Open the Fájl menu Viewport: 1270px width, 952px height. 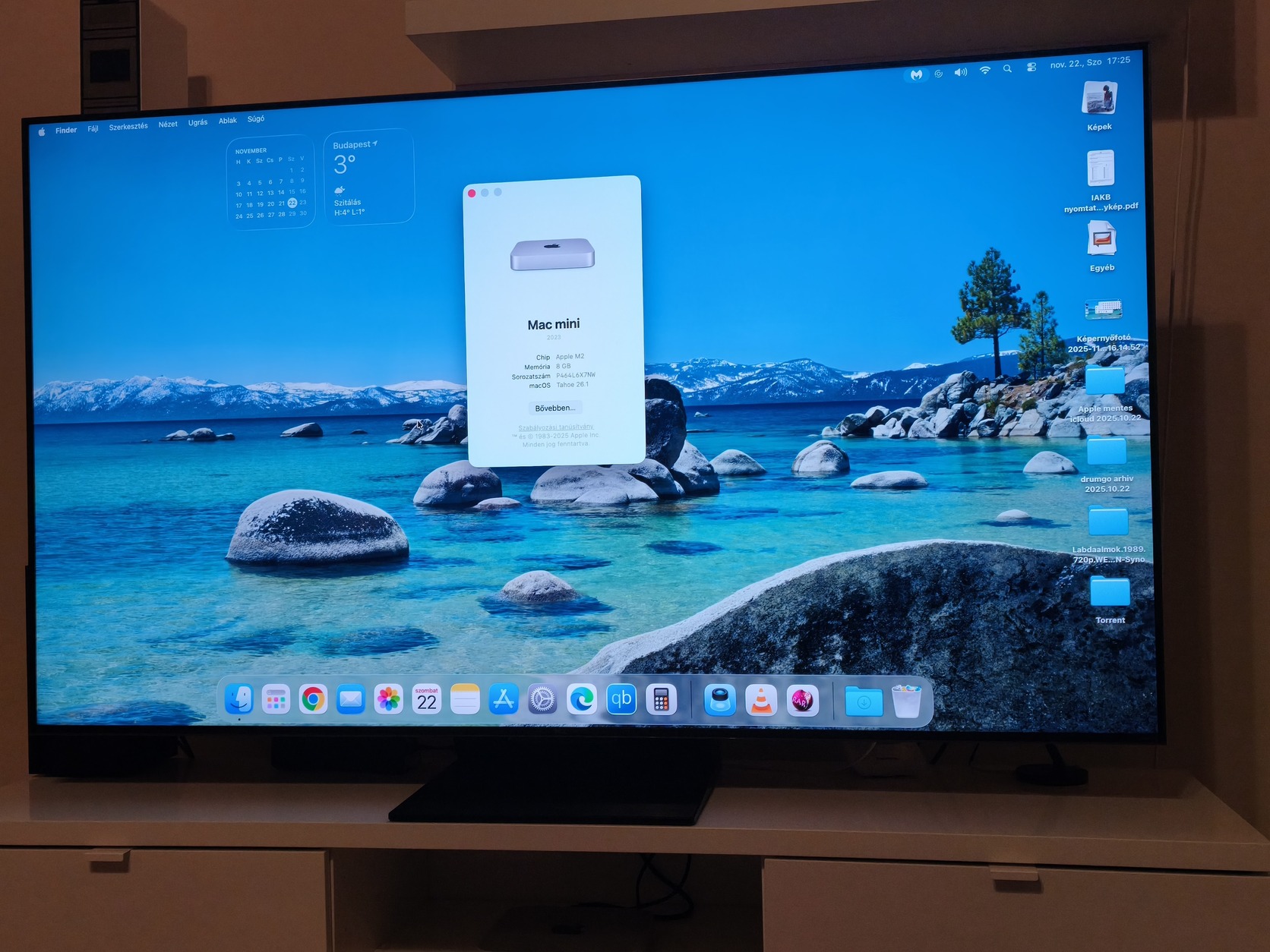coord(93,128)
